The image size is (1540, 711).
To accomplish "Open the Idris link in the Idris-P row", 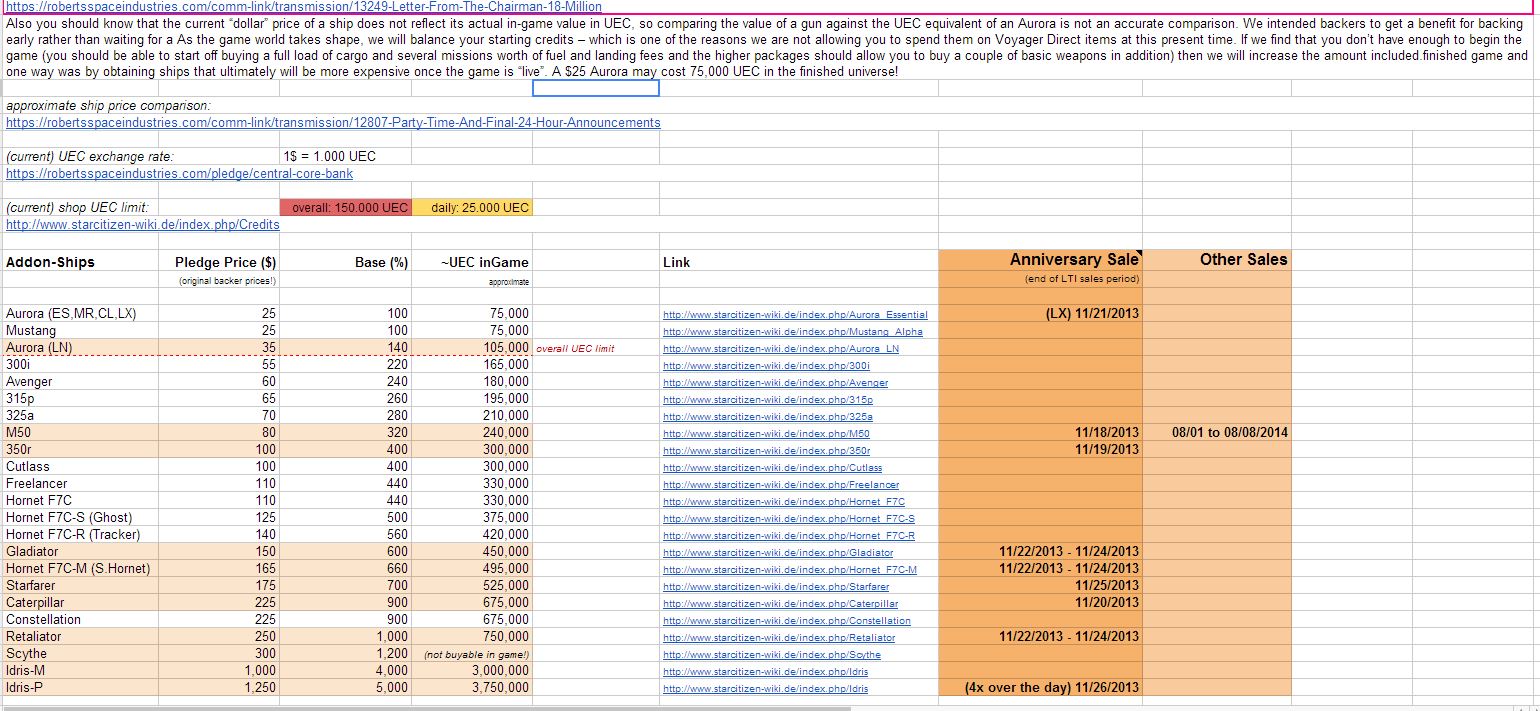I will [765, 688].
